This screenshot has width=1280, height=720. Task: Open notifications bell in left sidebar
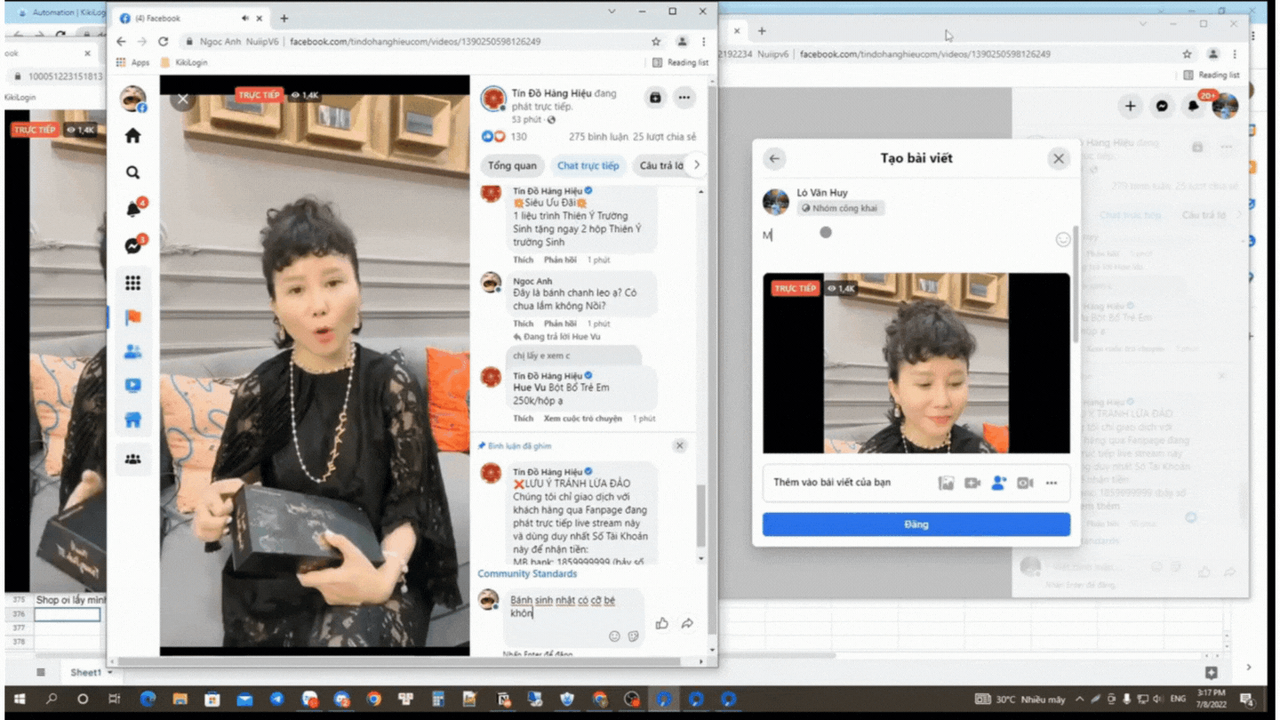133,209
